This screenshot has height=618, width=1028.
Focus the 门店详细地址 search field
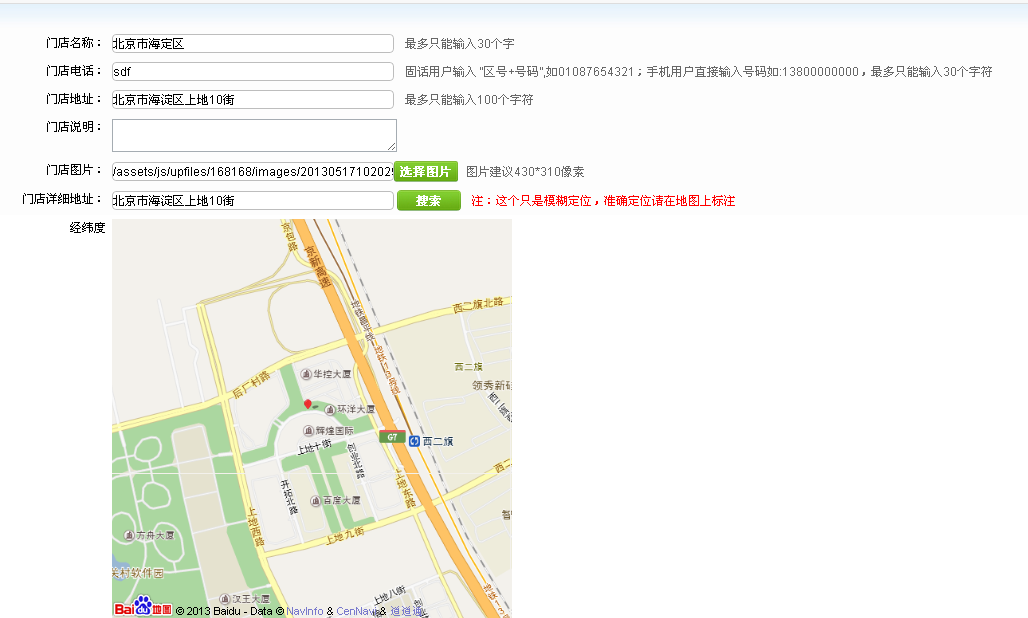tap(252, 201)
